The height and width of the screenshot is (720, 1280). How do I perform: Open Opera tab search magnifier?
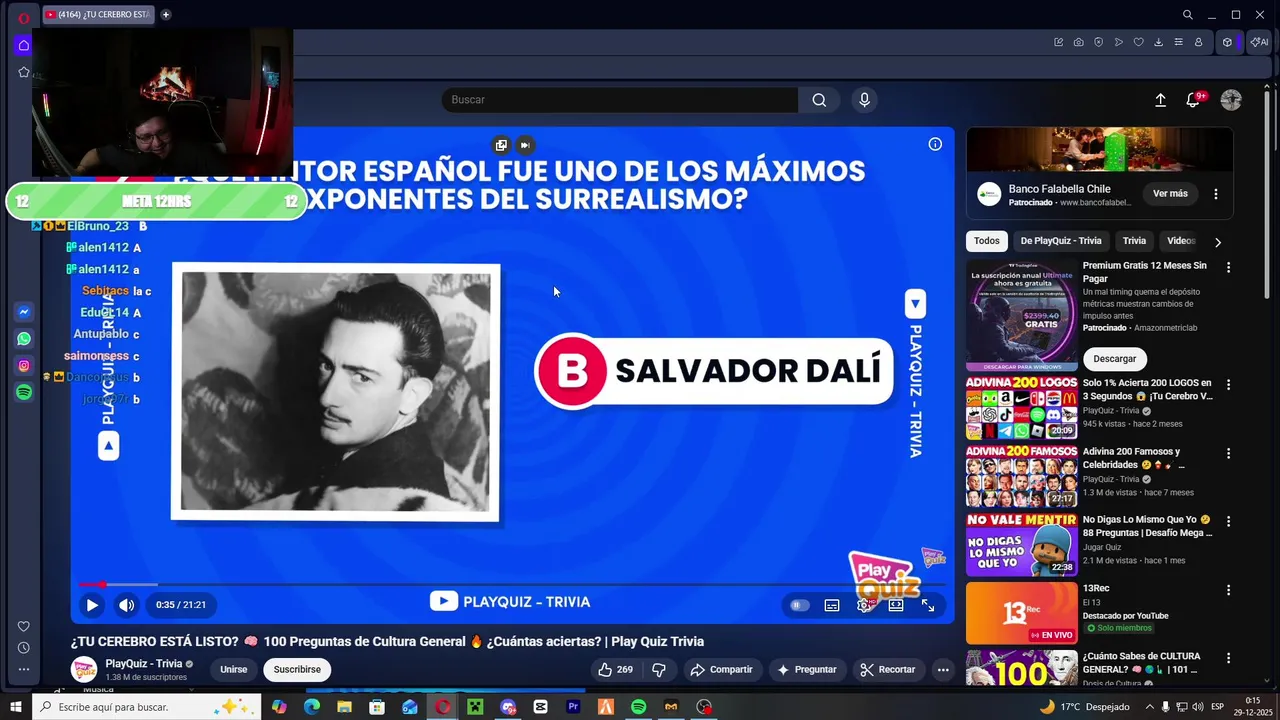(x=1187, y=15)
